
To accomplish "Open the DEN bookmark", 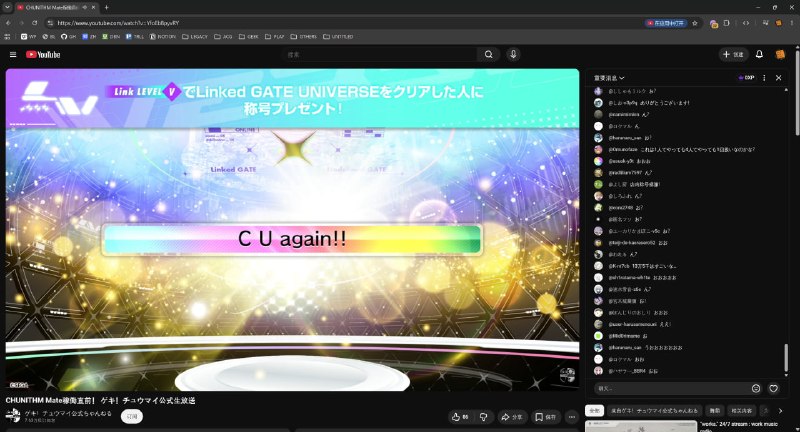I will click(x=111, y=37).
